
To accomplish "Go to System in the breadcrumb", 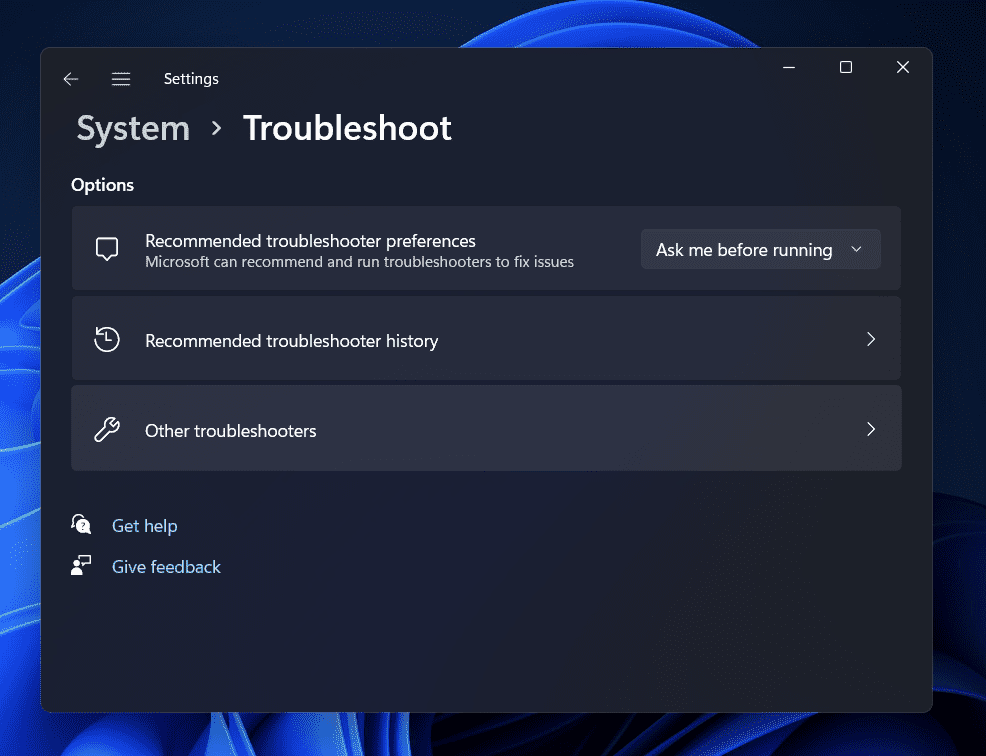I will tap(133, 129).
